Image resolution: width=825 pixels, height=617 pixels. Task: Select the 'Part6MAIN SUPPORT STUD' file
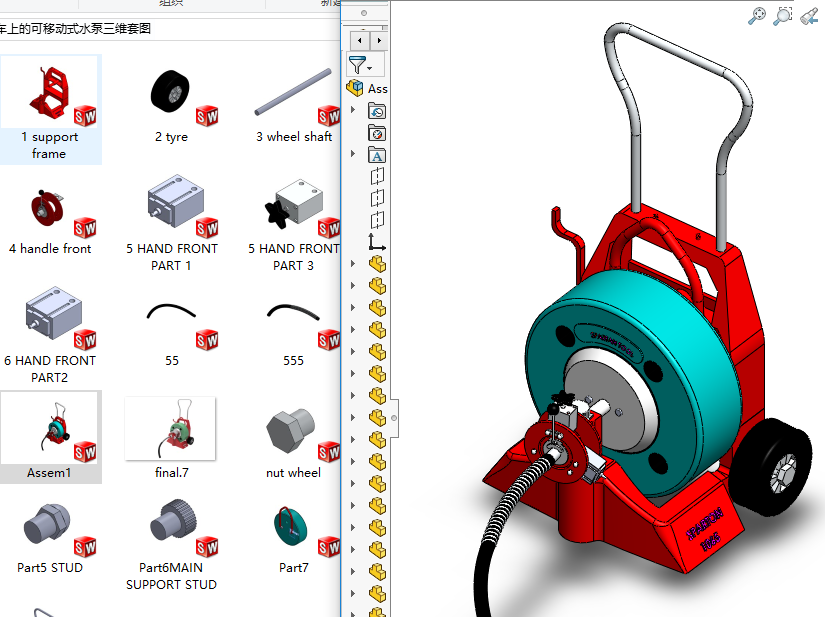click(172, 544)
